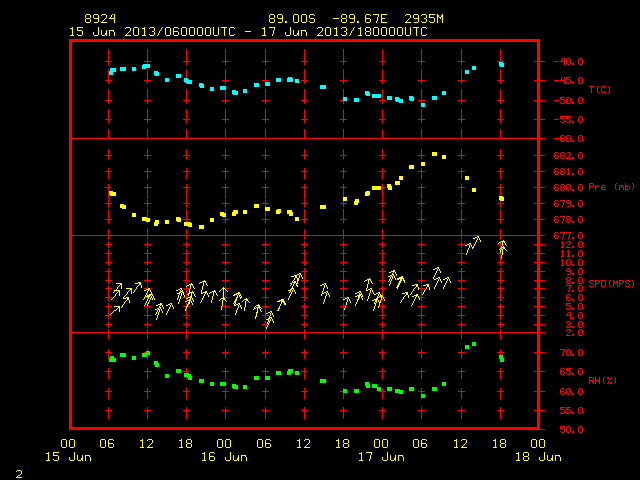The height and width of the screenshot is (480, 640).
Task: Click the 15 Jun date label
Action: pos(68,457)
